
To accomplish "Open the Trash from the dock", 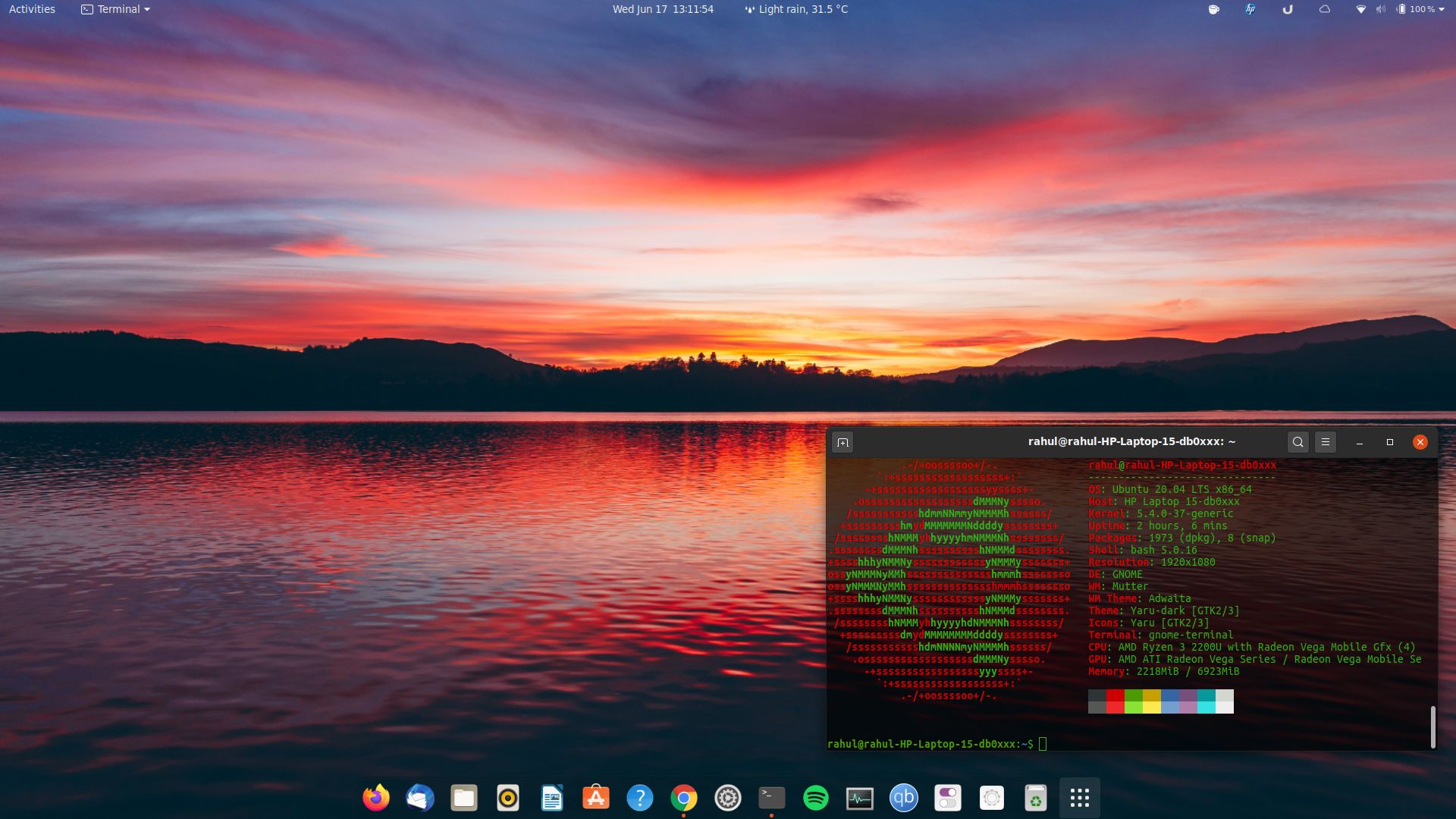I will pos(1035,798).
